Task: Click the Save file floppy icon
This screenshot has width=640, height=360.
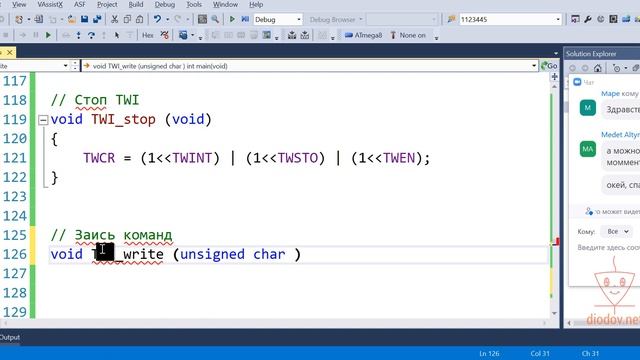Action: pos(84,19)
